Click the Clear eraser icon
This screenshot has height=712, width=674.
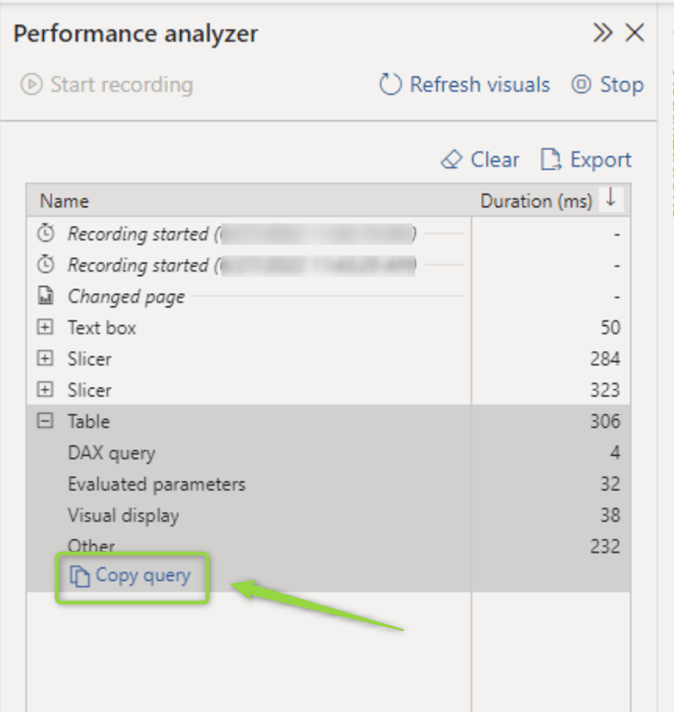(451, 160)
